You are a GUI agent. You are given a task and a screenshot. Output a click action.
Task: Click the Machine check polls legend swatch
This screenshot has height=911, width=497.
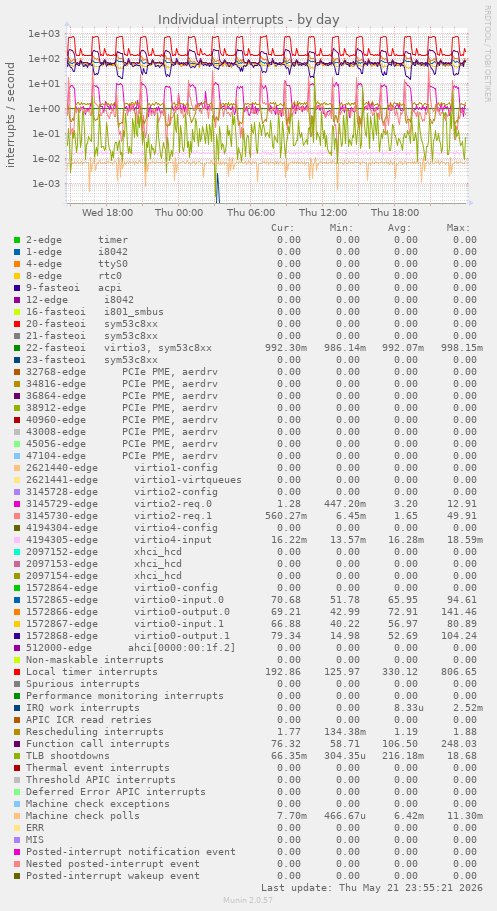(17, 816)
